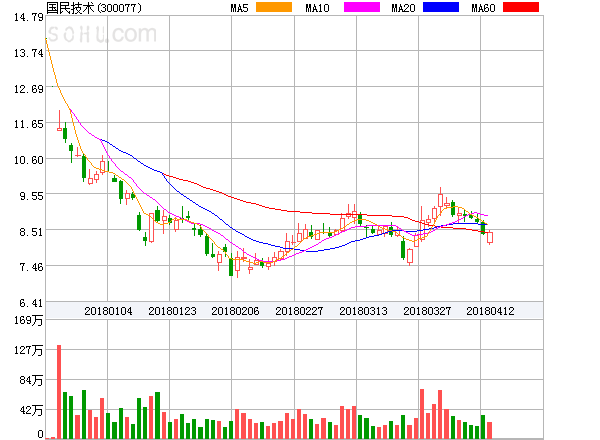Viewport: 600px width, 440px height.
Task: Click the 20180206 date label
Action: (235, 311)
